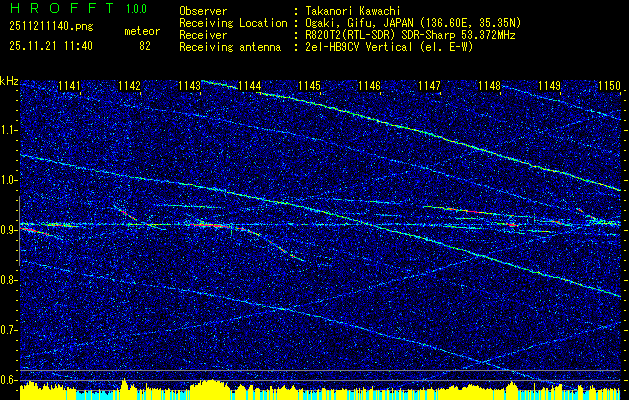Click the name Takanori Kawachi

pos(353,11)
